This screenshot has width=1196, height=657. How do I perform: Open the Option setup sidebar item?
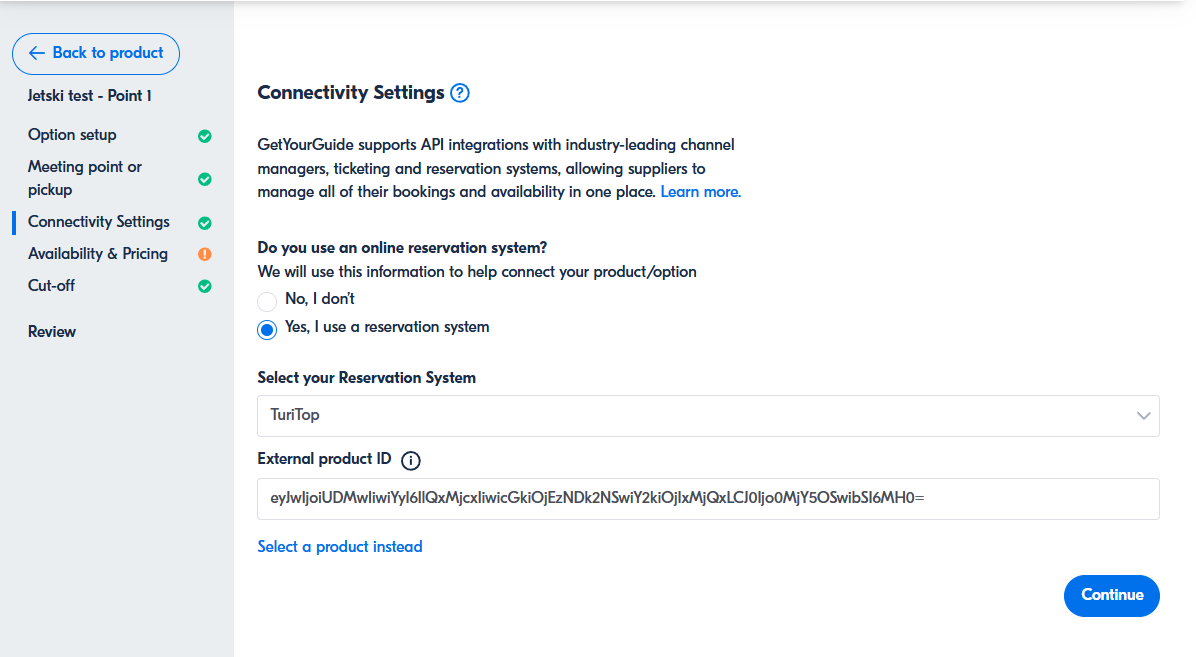[x=72, y=135]
